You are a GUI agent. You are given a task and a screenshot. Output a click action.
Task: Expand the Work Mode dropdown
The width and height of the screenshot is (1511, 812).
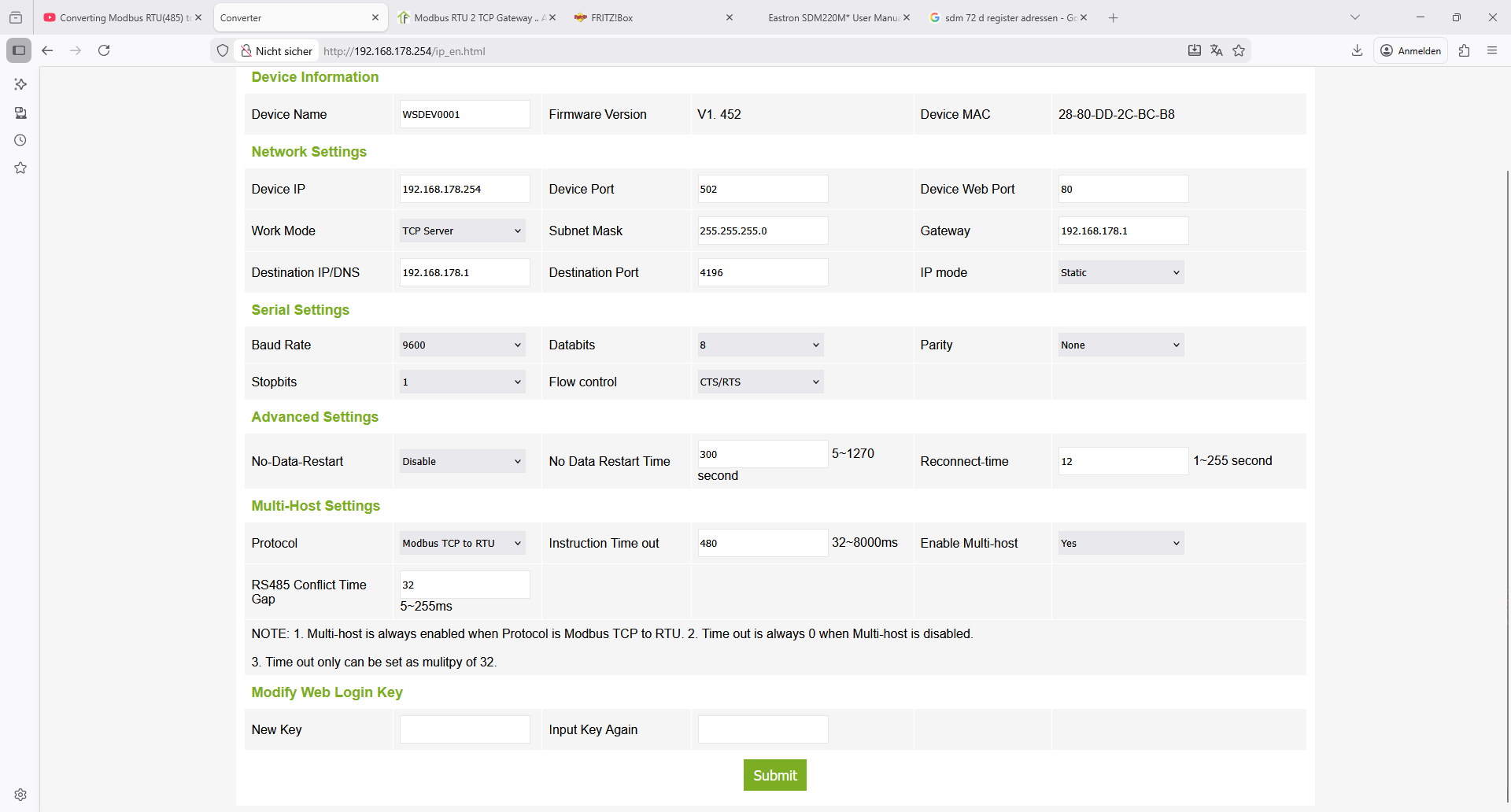(462, 231)
